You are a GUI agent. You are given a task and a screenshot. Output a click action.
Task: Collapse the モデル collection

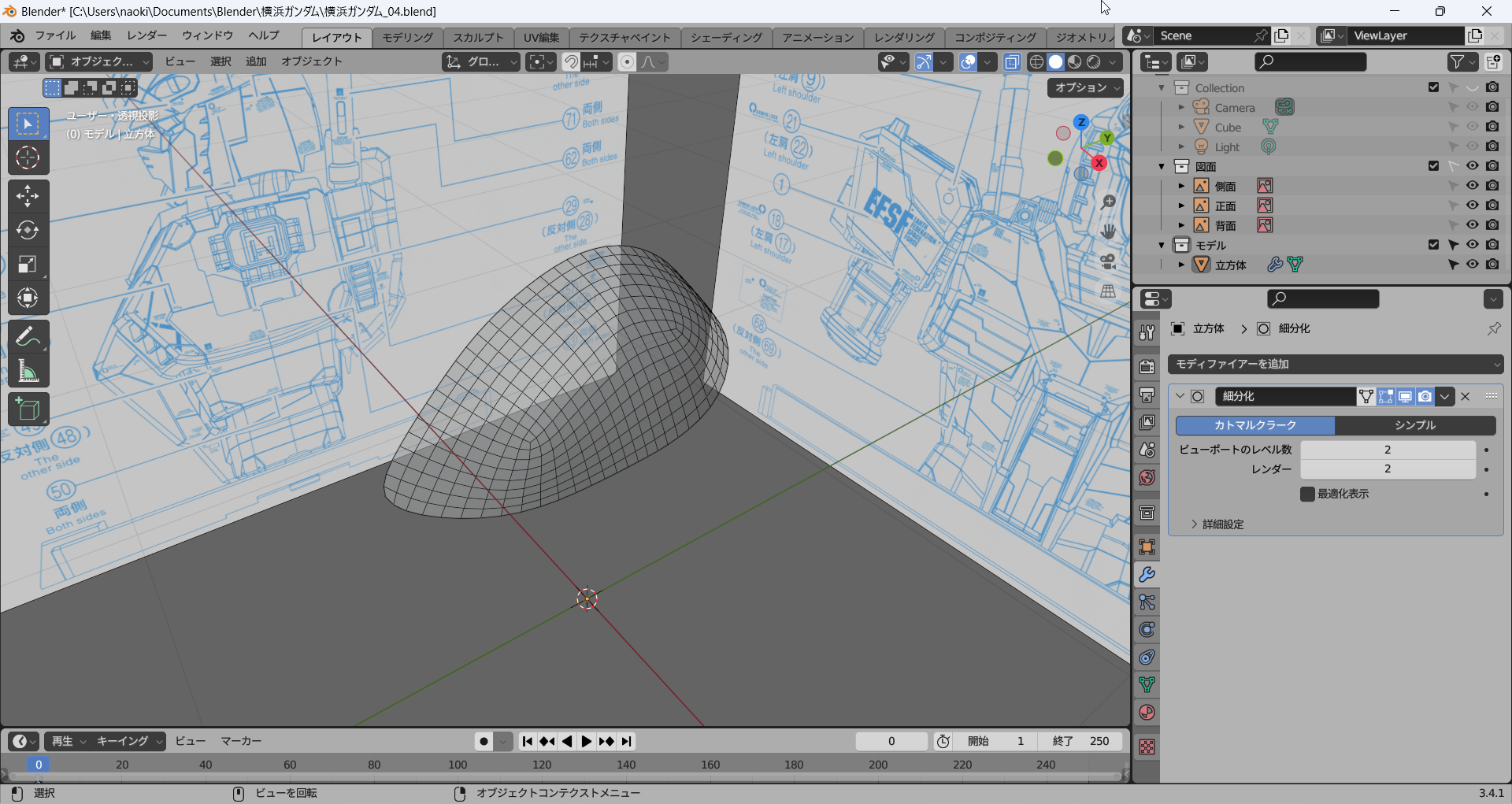pos(1162,245)
